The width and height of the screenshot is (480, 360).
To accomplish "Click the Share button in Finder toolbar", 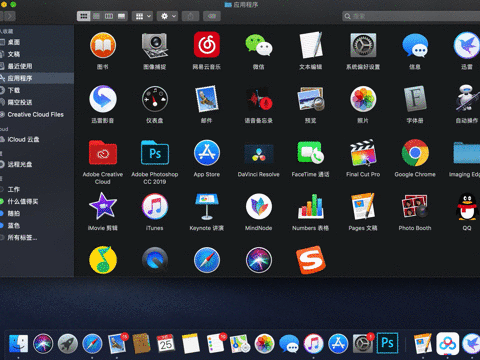I will coord(190,16).
